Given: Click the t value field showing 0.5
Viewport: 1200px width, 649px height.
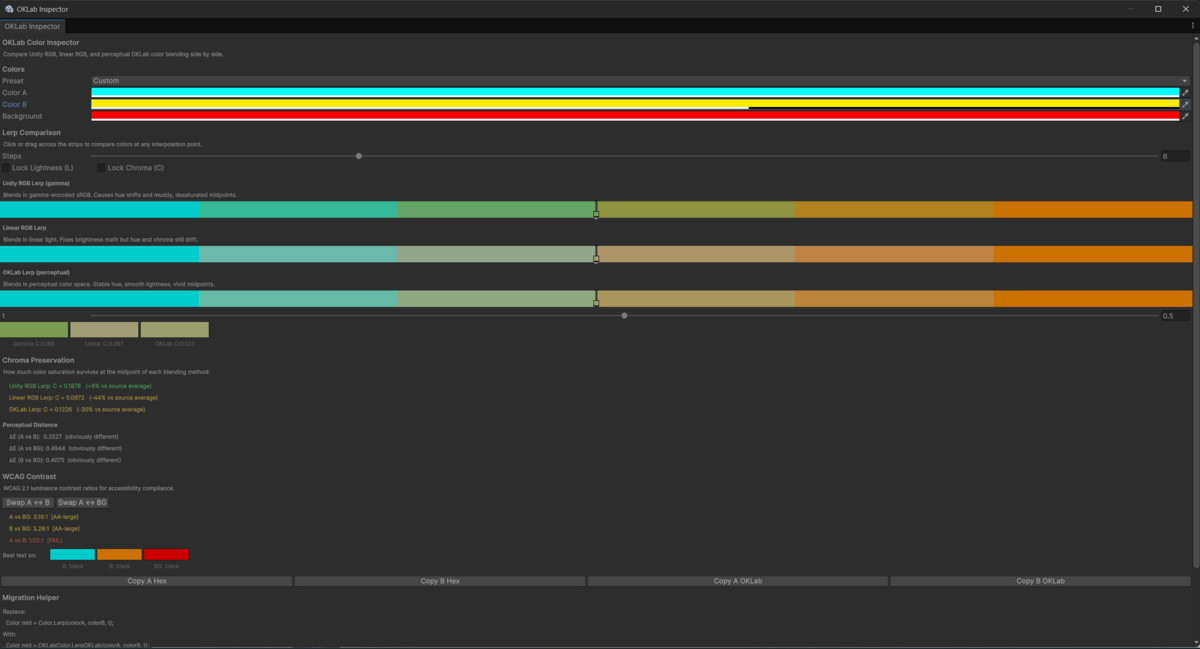Looking at the screenshot, I should [x=1174, y=316].
